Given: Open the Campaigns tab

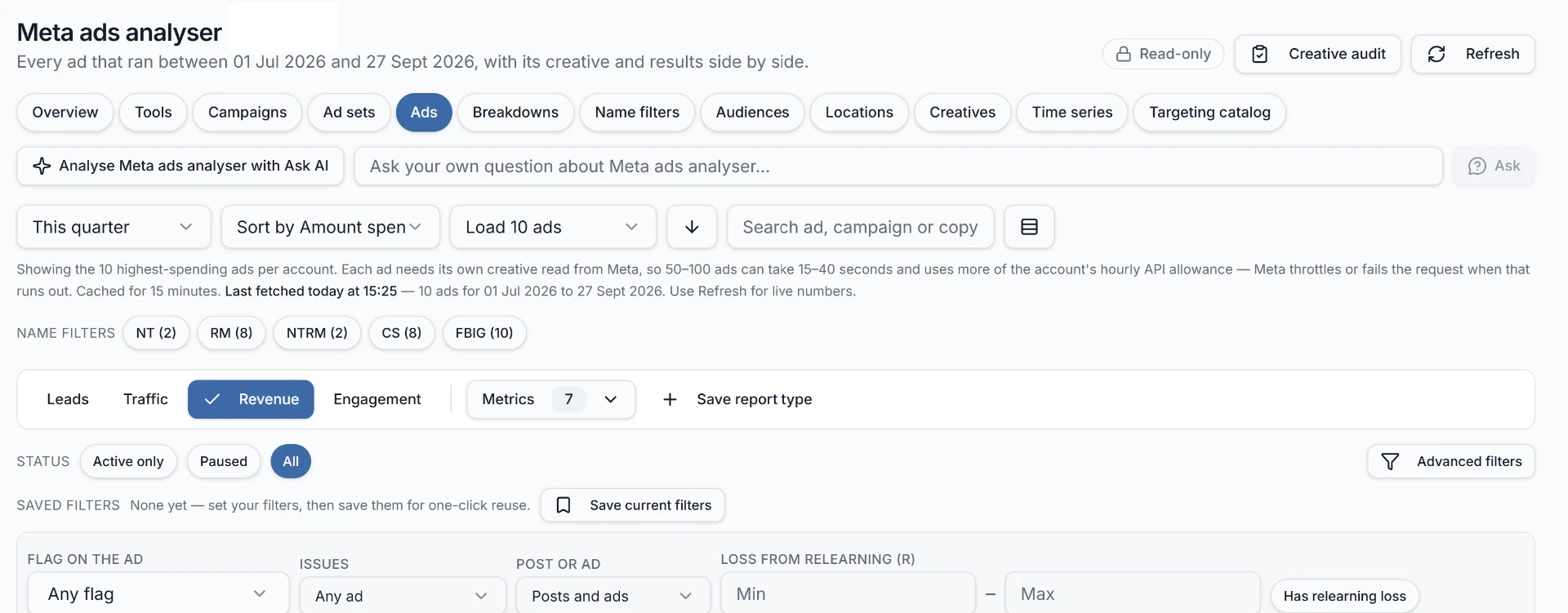Looking at the screenshot, I should (x=247, y=113).
